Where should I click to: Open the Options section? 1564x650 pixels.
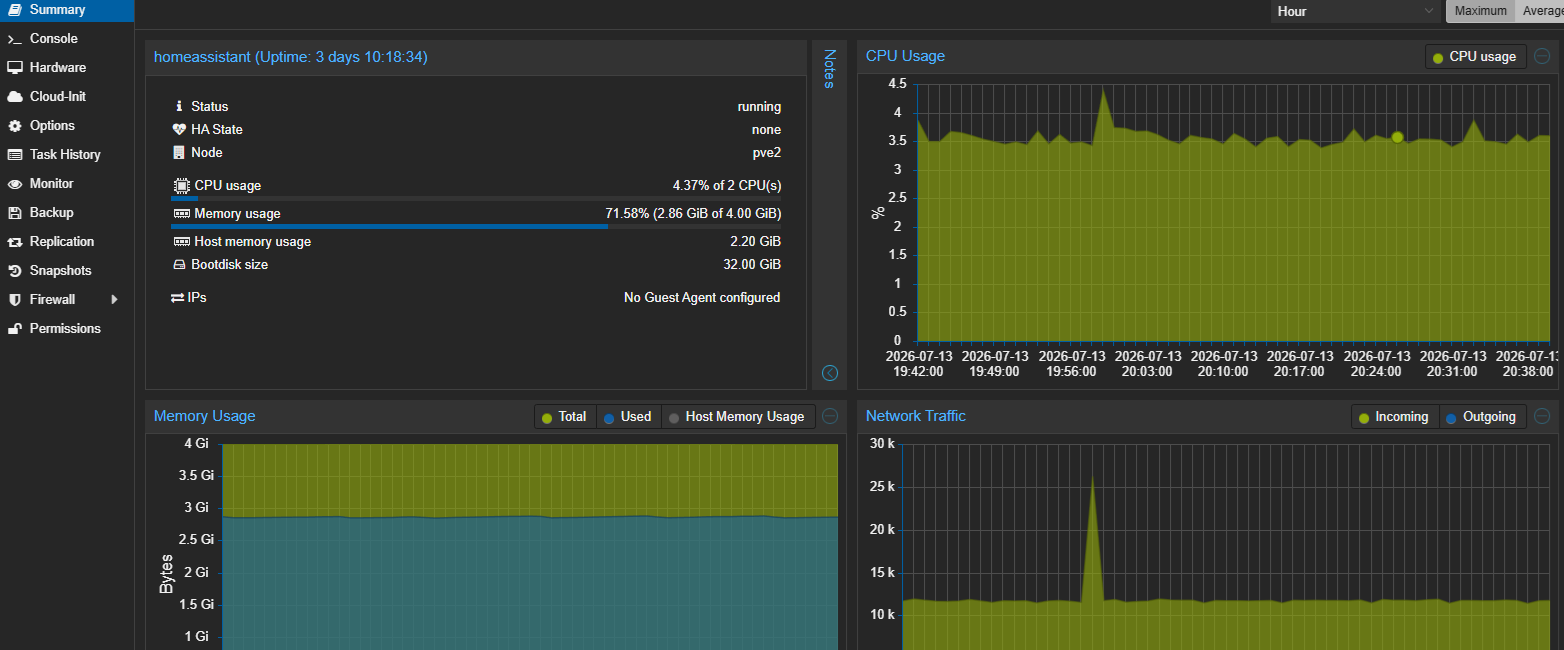pyautogui.click(x=66, y=126)
